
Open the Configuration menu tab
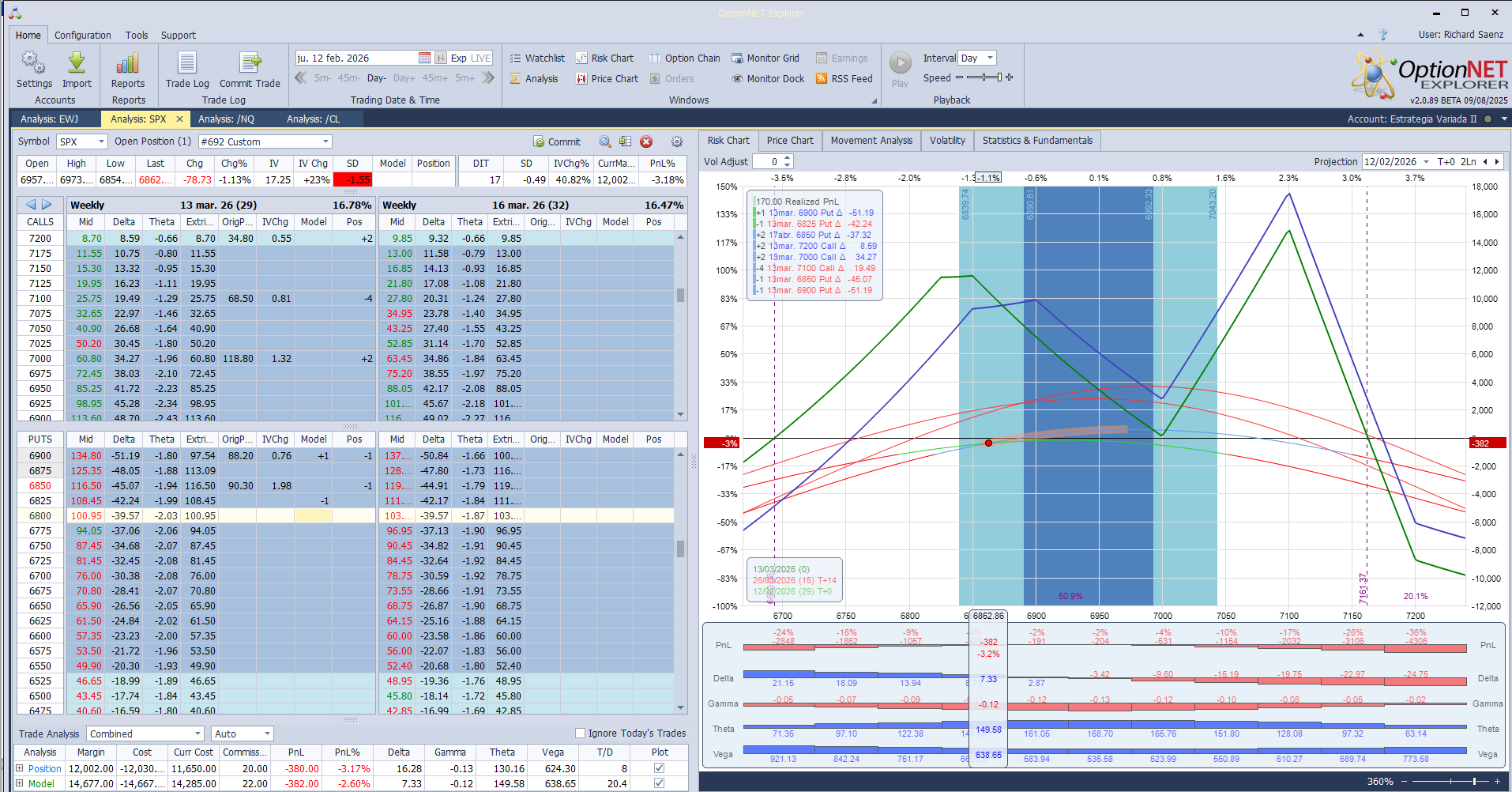[x=82, y=35]
